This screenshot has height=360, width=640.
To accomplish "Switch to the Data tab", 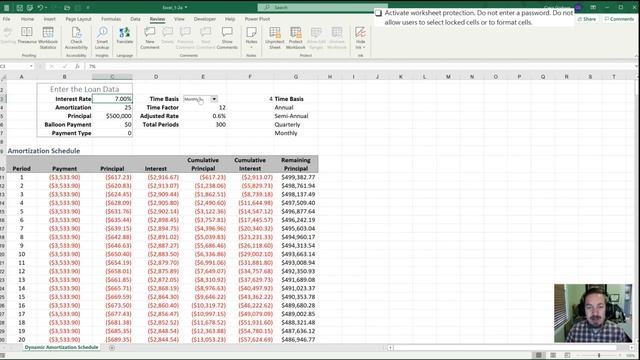I will click(135, 19).
